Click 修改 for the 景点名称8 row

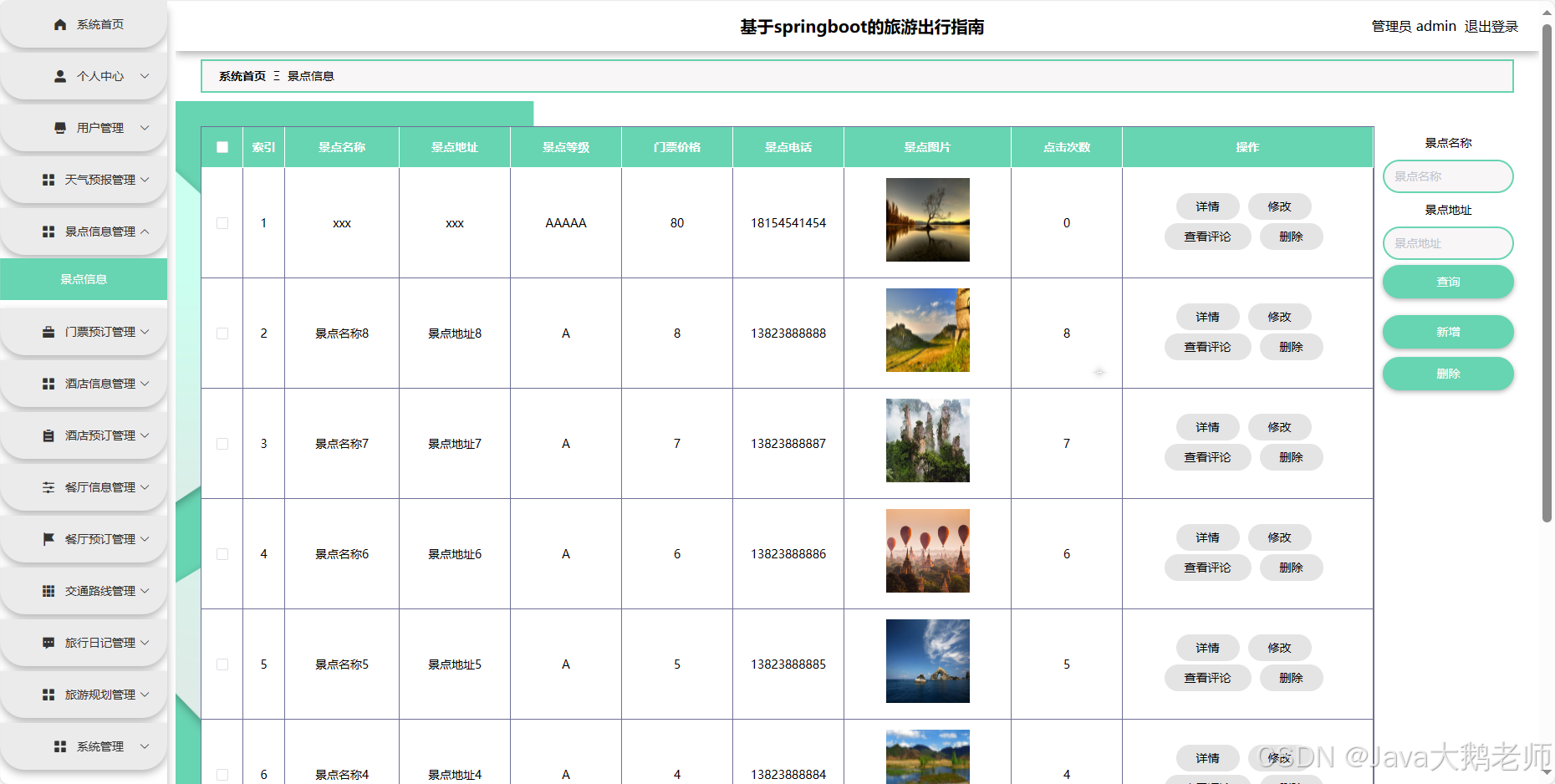(1279, 317)
